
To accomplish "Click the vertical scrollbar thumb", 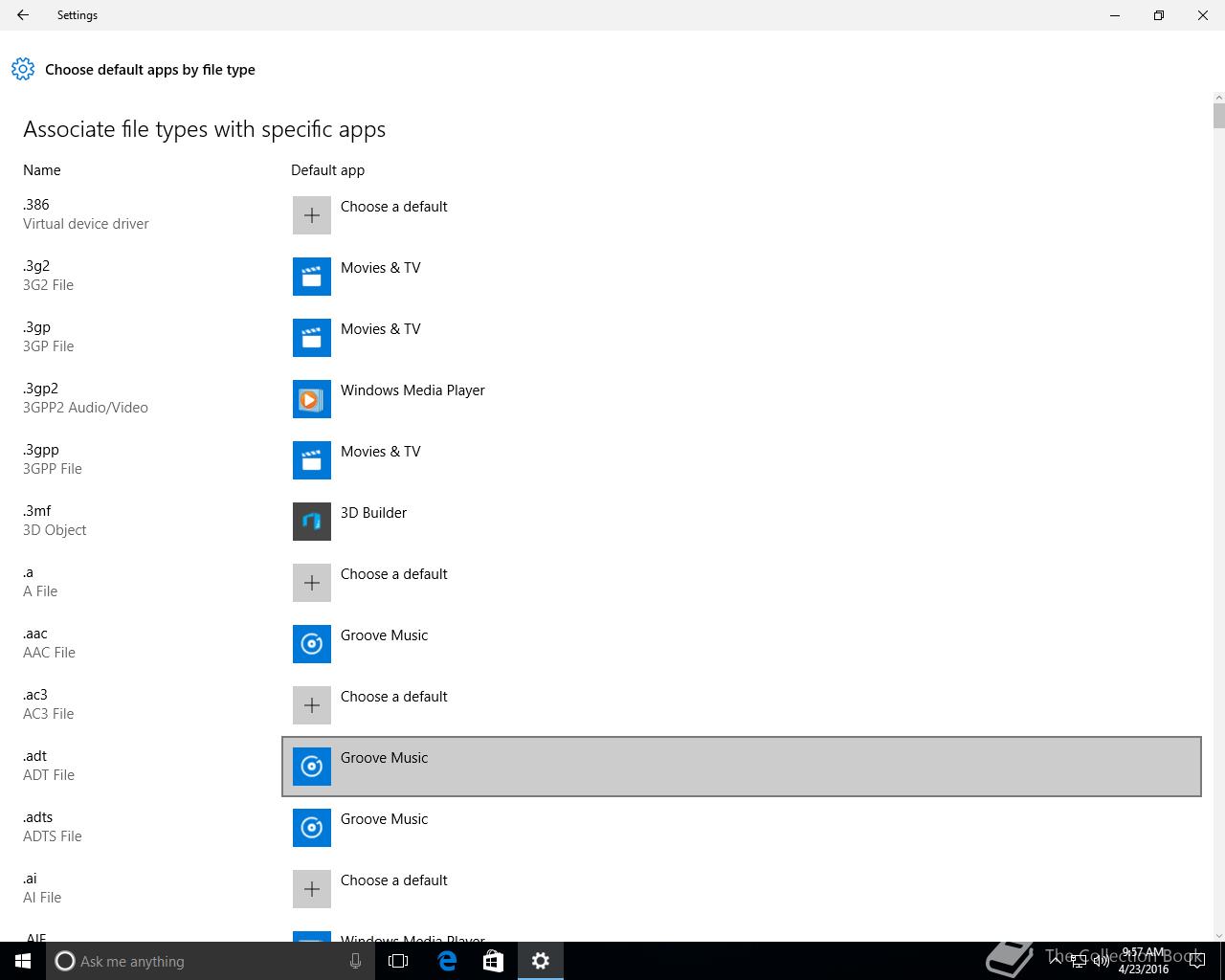I will point(1218,115).
